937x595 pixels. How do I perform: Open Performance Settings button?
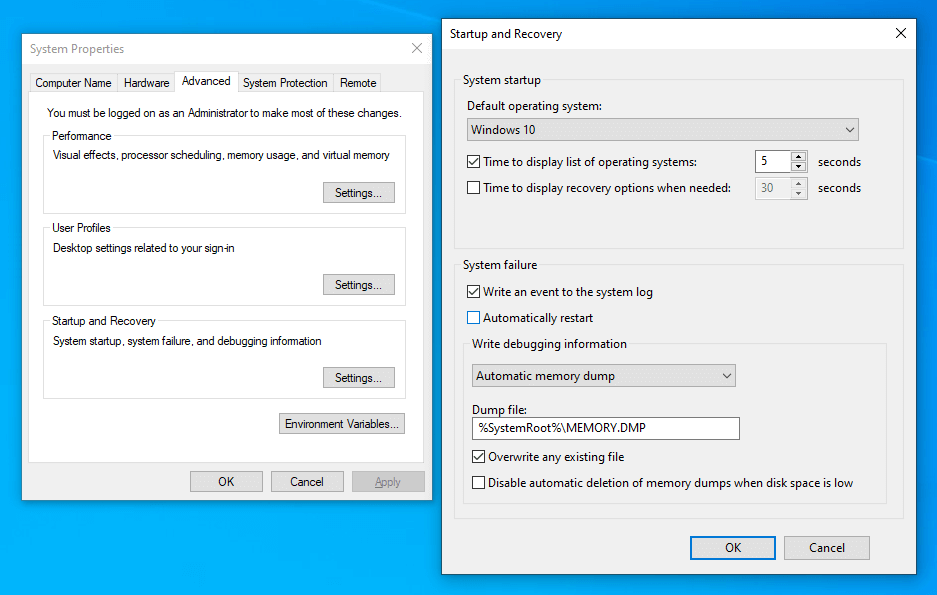pyautogui.click(x=359, y=193)
